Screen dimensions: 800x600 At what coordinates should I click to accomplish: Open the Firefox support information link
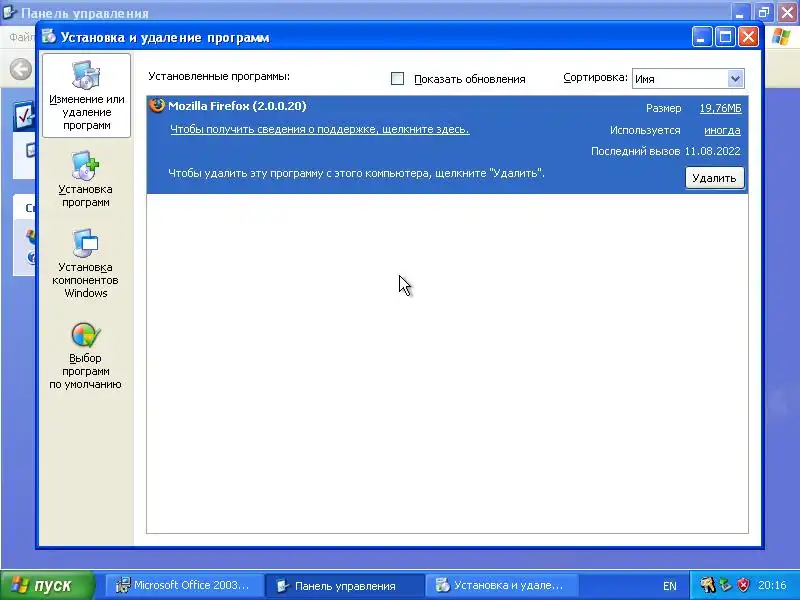[x=320, y=129]
